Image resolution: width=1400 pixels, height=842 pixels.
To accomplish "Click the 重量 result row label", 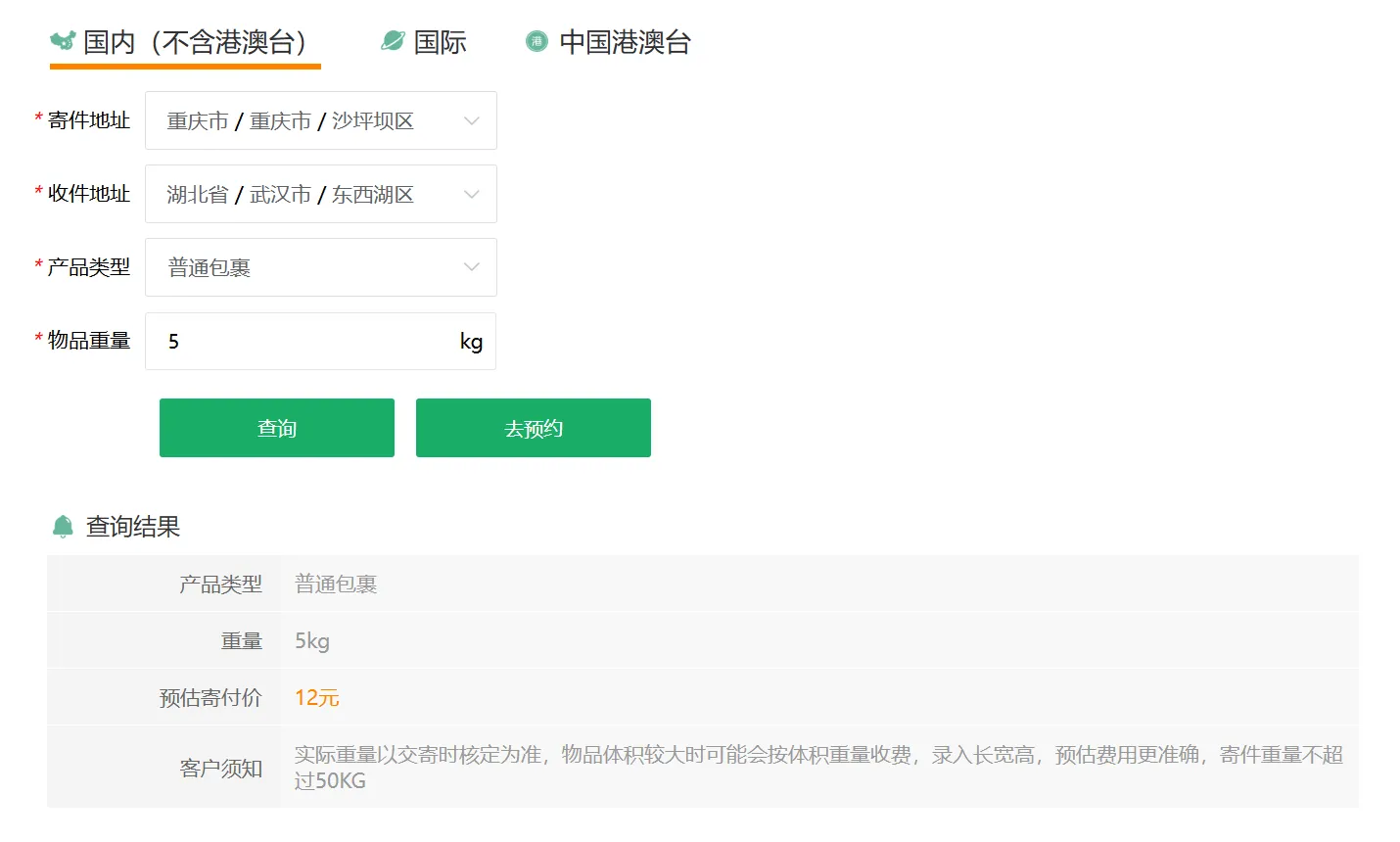I will coord(242,640).
